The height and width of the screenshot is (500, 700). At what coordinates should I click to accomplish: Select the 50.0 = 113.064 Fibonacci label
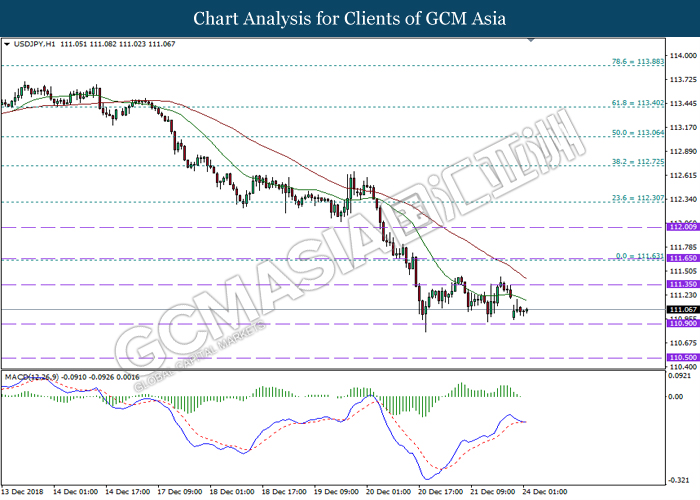tap(638, 133)
